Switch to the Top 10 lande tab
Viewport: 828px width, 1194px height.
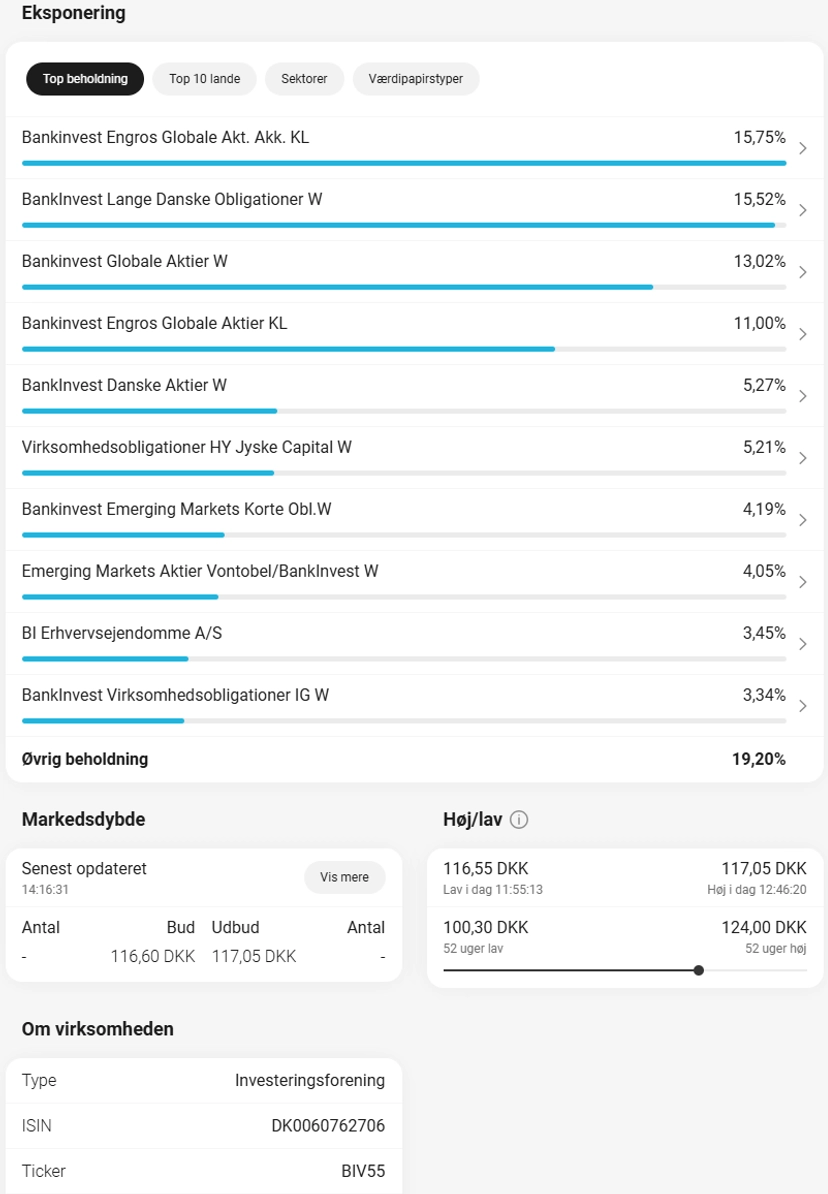pyautogui.click(x=204, y=78)
